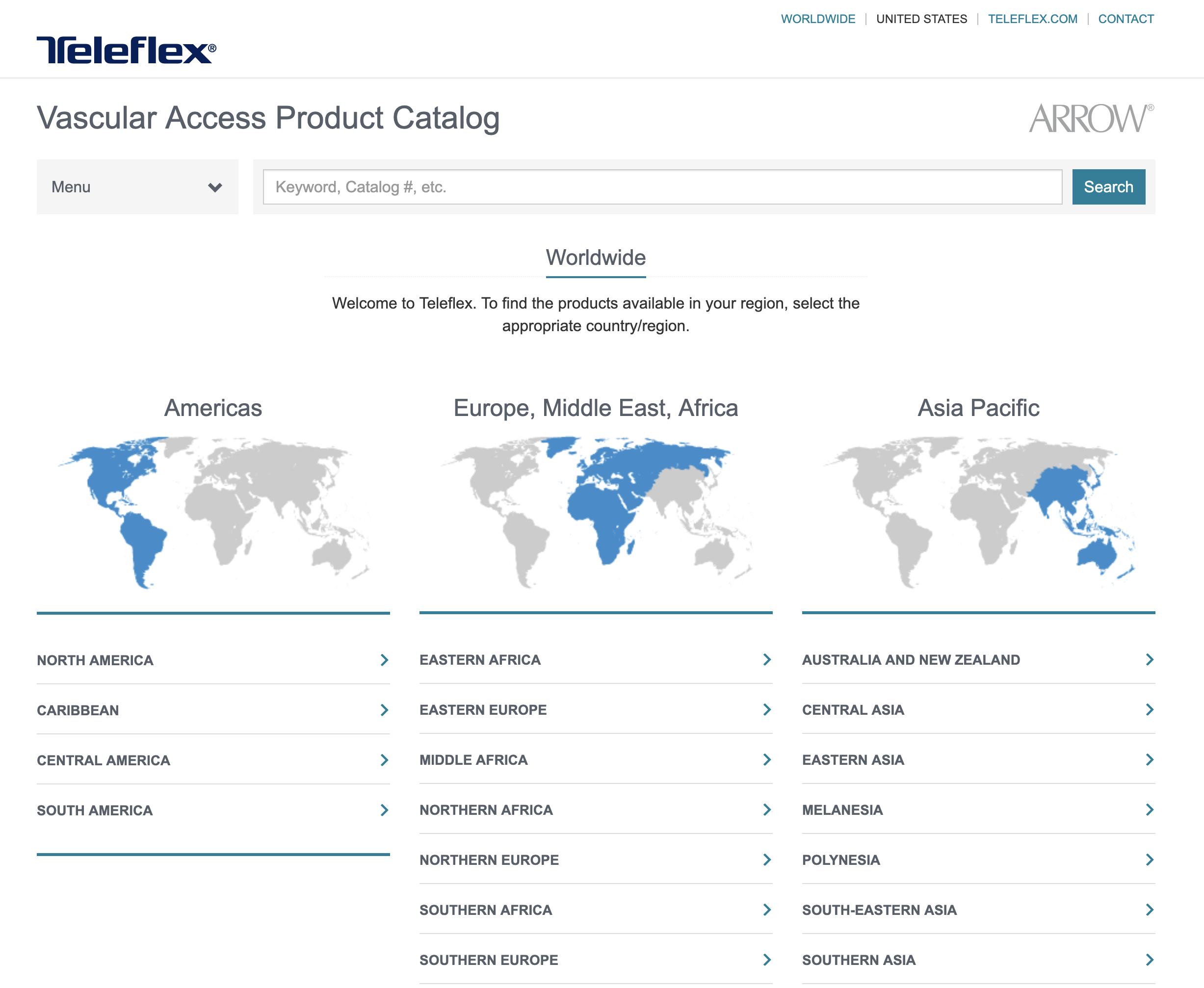The width and height of the screenshot is (1204, 988).
Task: Open the Caribbean region link
Action: click(78, 710)
